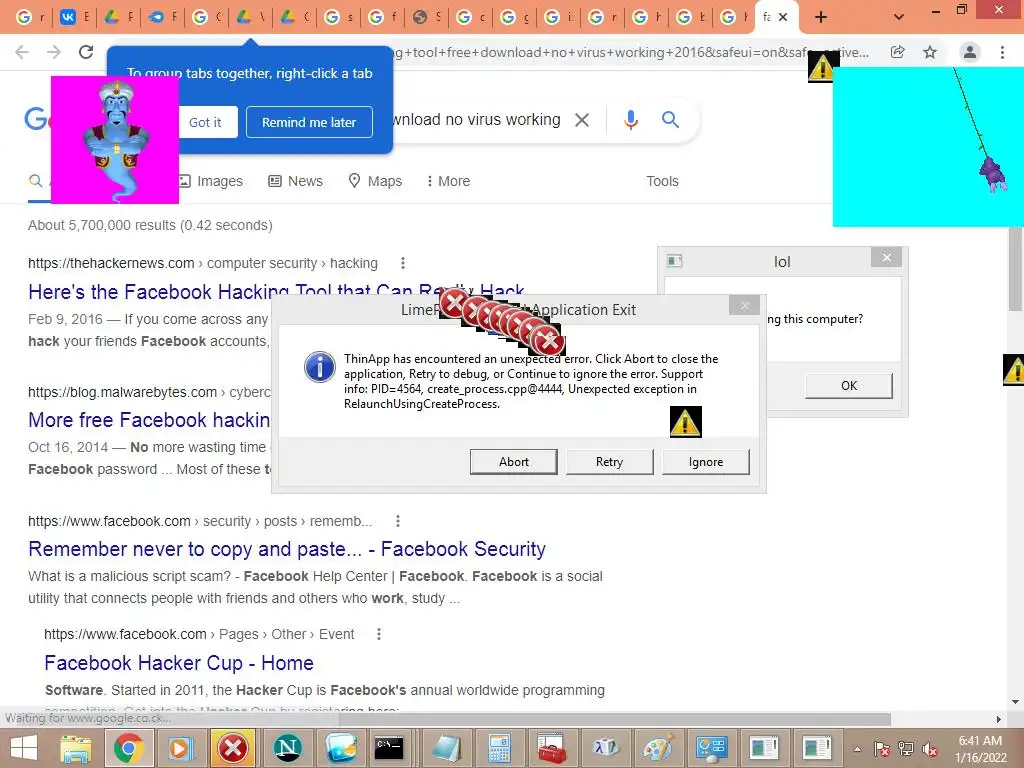Open 'Remember never to copy and paste' result
Image resolution: width=1024 pixels, height=768 pixels.
[287, 549]
